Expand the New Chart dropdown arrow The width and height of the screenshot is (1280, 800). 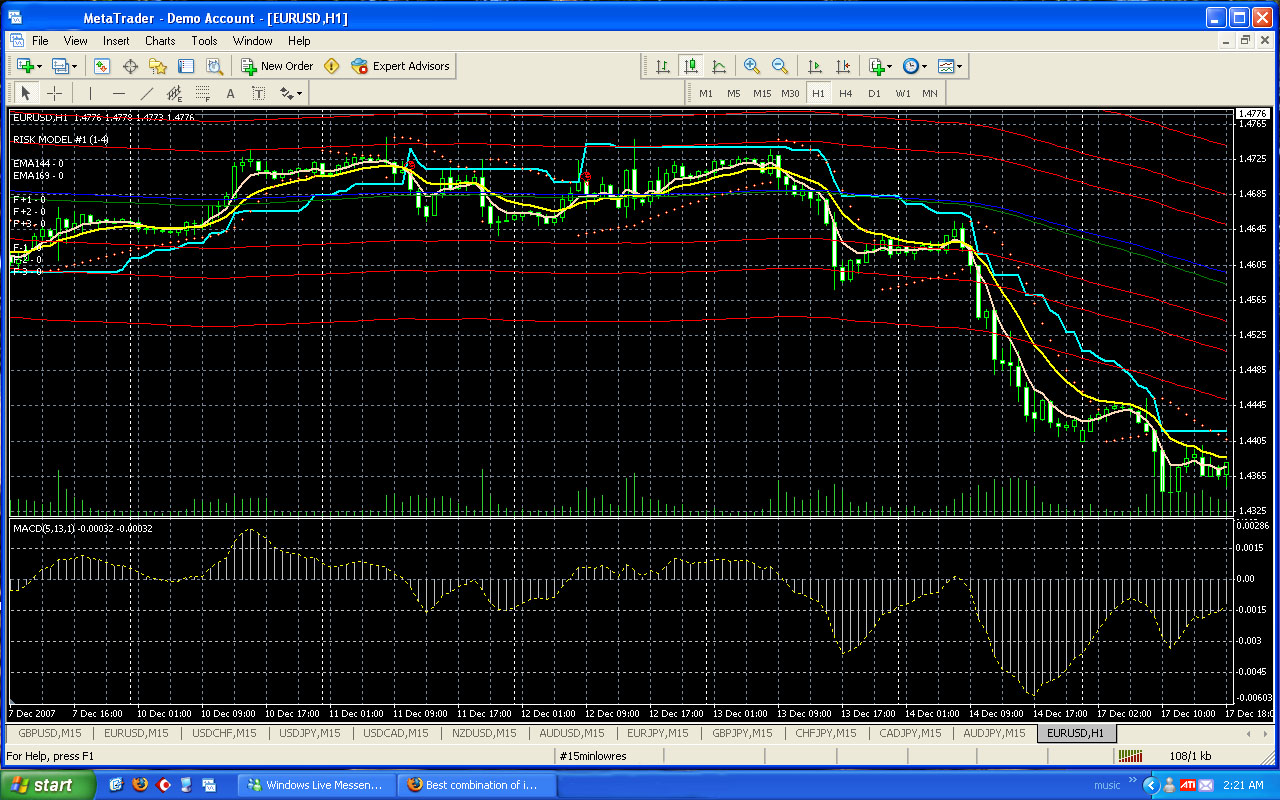39,66
